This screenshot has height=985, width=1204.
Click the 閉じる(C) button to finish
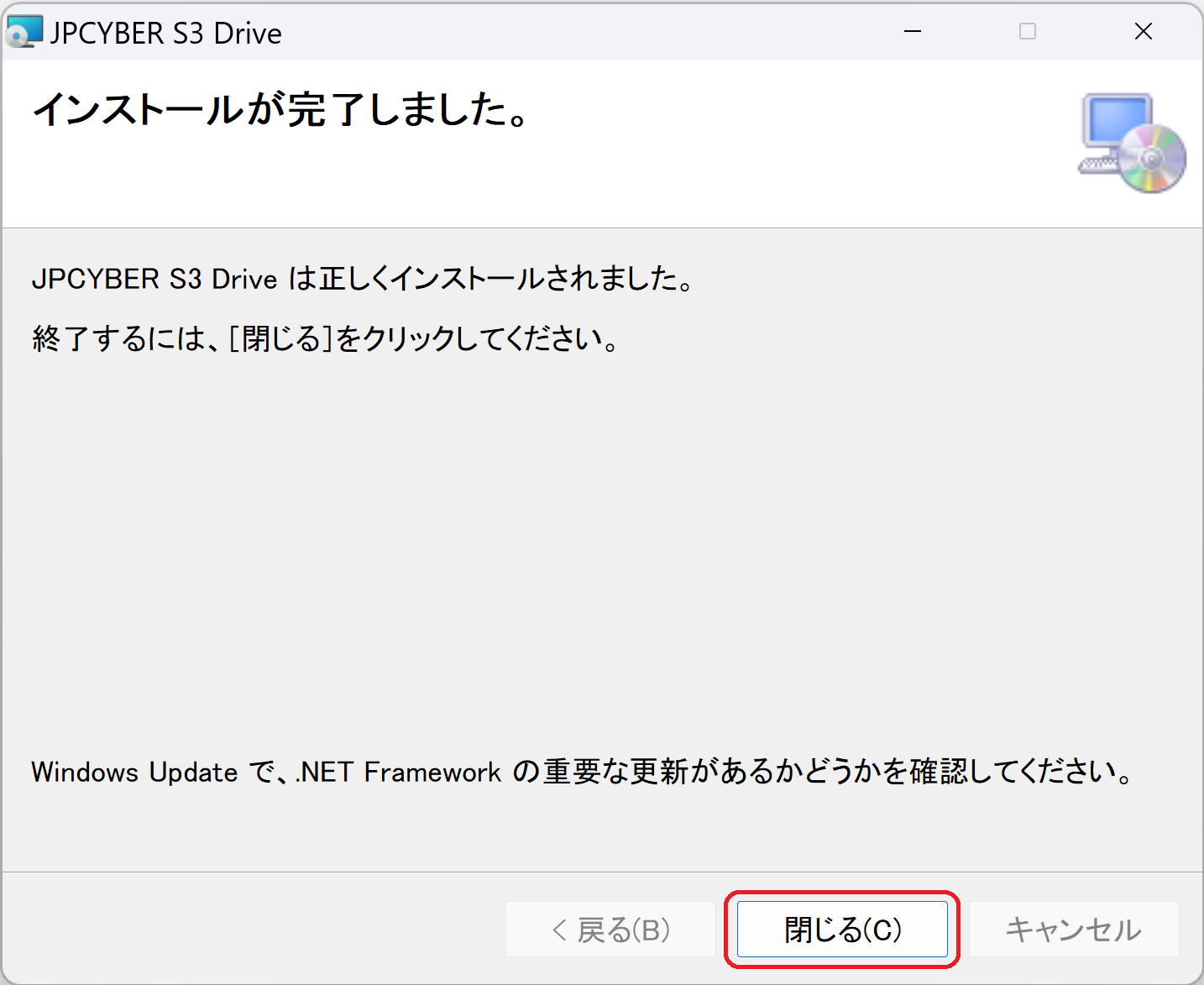coord(842,930)
